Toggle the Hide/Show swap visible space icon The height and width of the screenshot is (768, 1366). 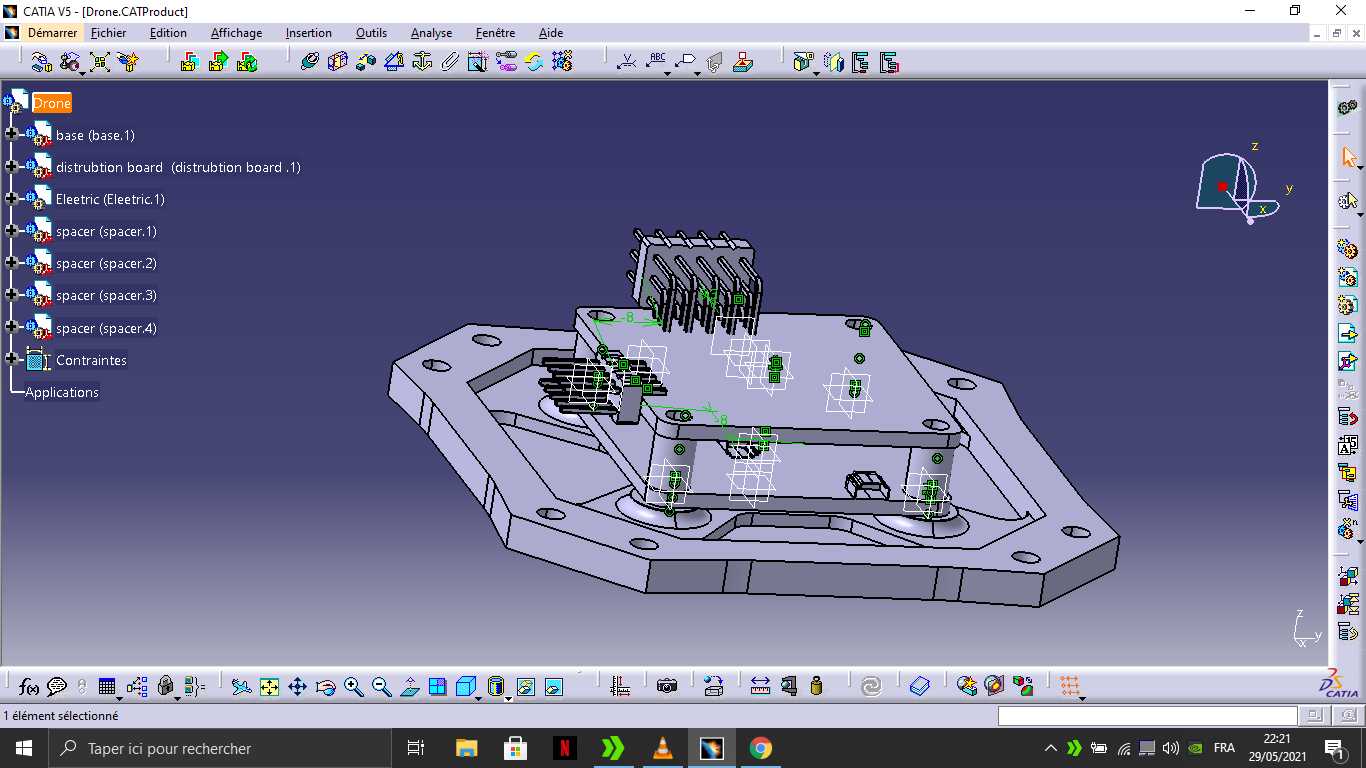pos(553,687)
